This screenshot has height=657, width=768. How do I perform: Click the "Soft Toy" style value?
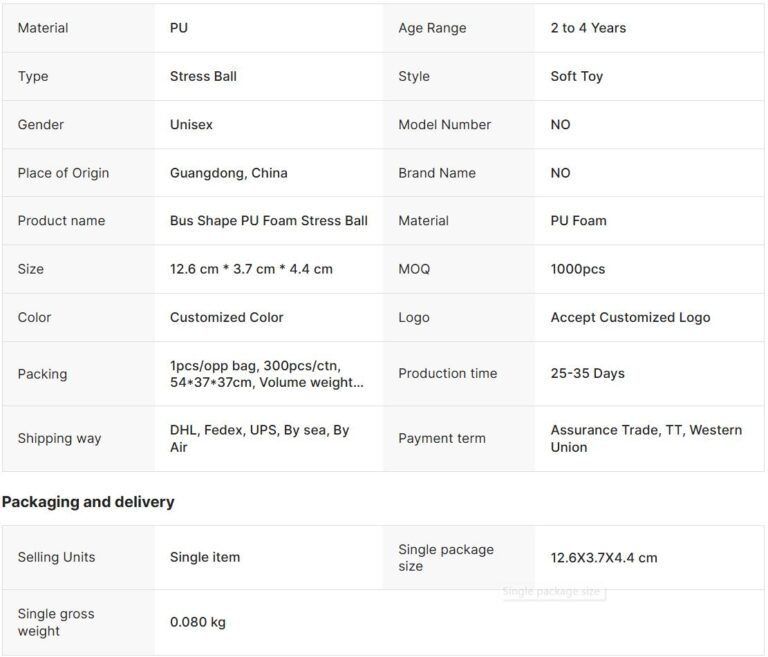[x=576, y=76]
